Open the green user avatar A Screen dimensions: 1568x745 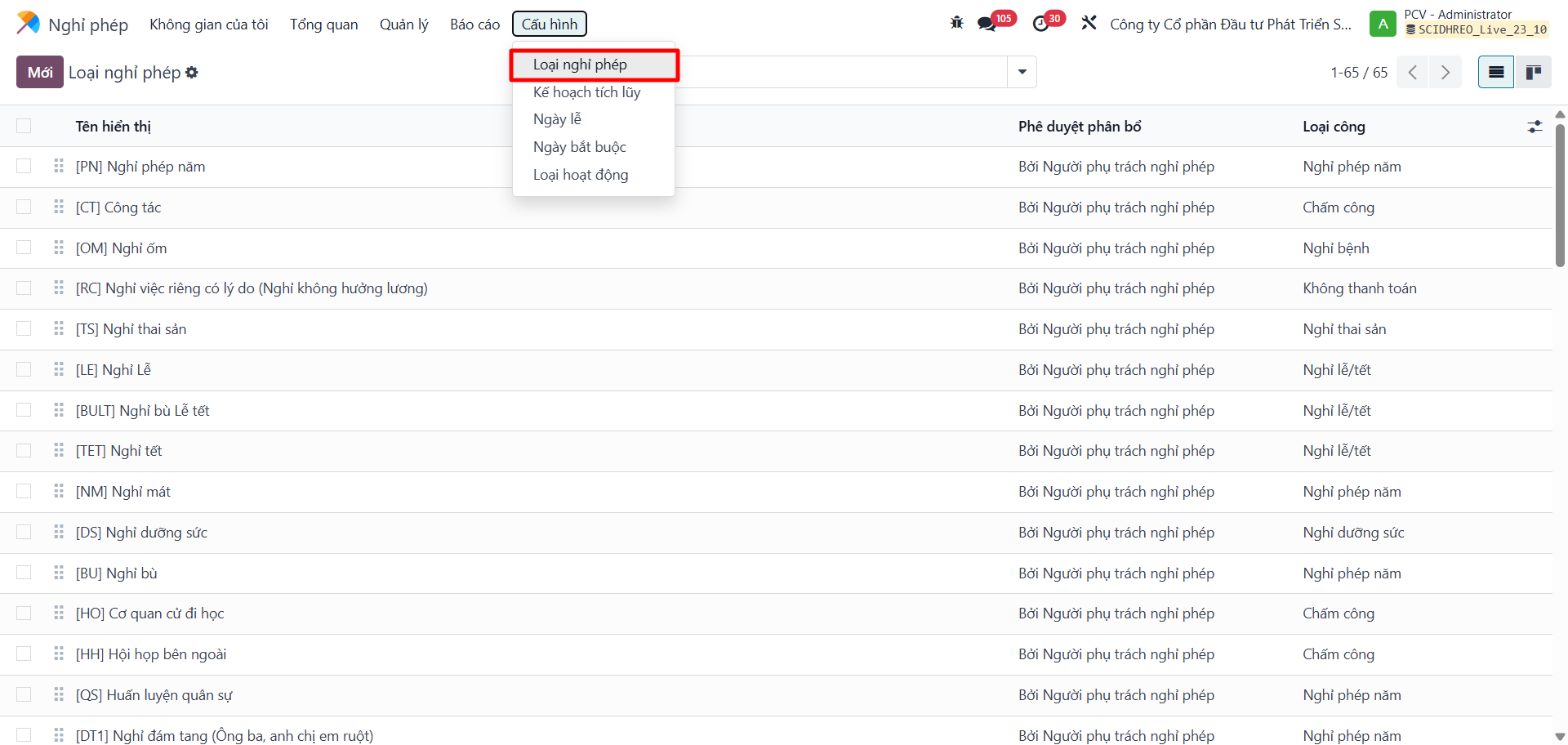click(x=1383, y=24)
